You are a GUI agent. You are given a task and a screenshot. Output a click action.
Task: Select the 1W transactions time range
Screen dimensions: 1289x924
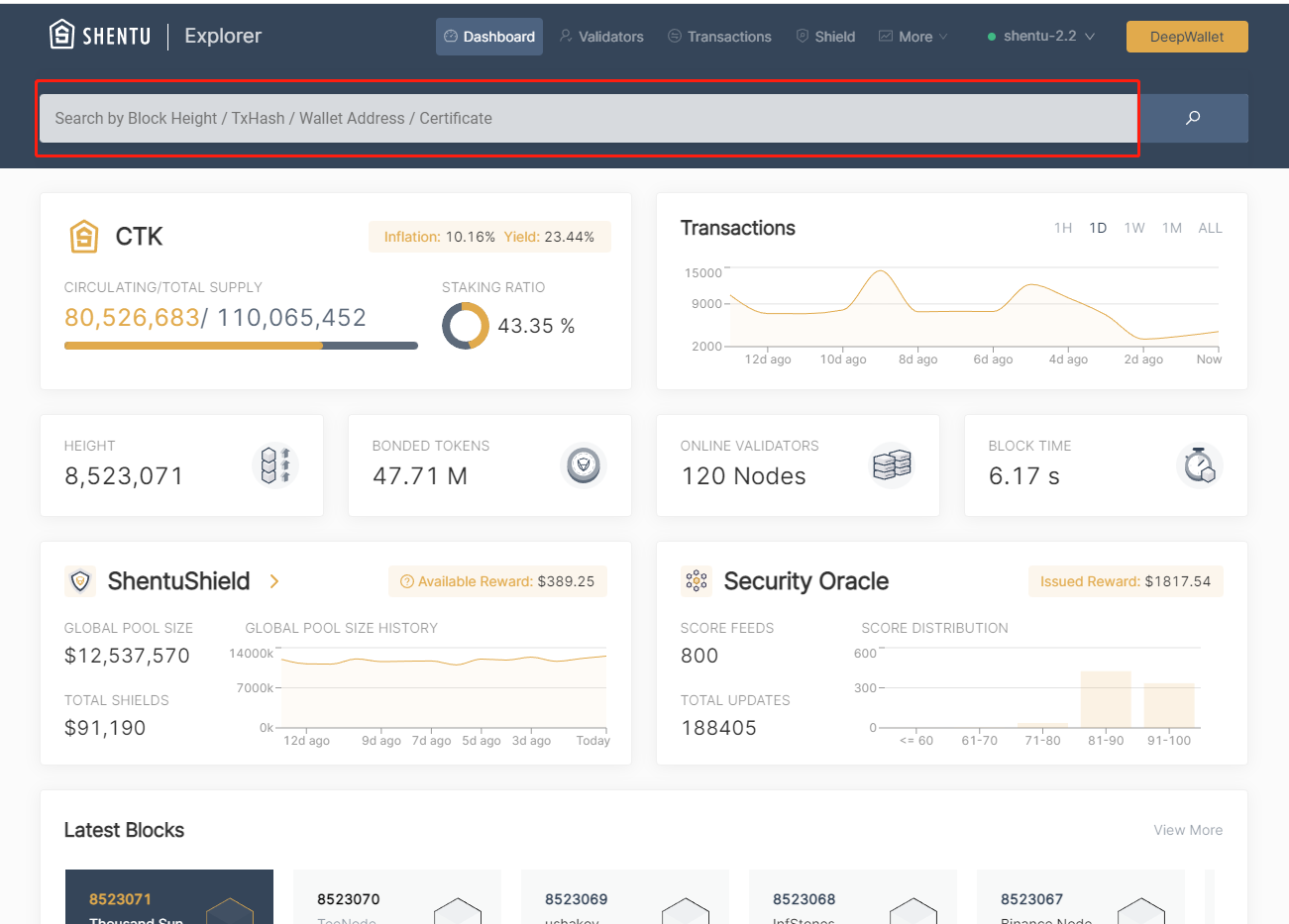[1134, 228]
